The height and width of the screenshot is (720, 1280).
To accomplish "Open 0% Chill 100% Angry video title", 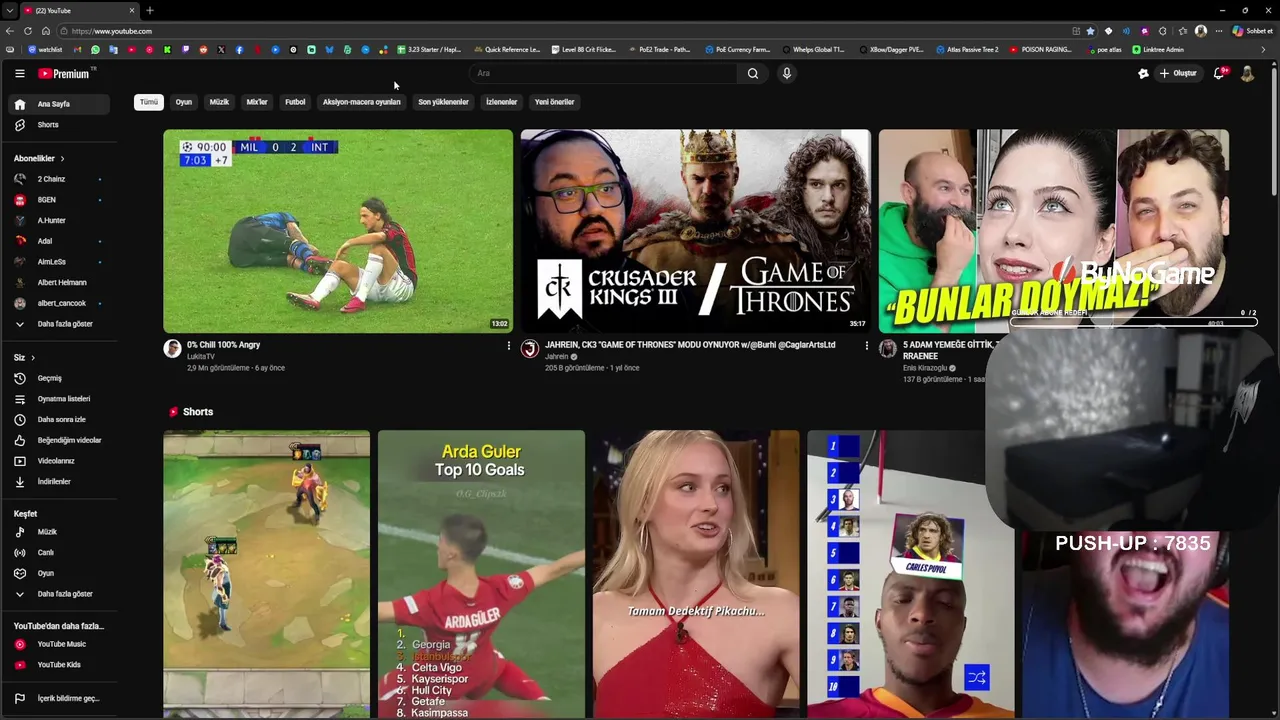I will [223, 345].
